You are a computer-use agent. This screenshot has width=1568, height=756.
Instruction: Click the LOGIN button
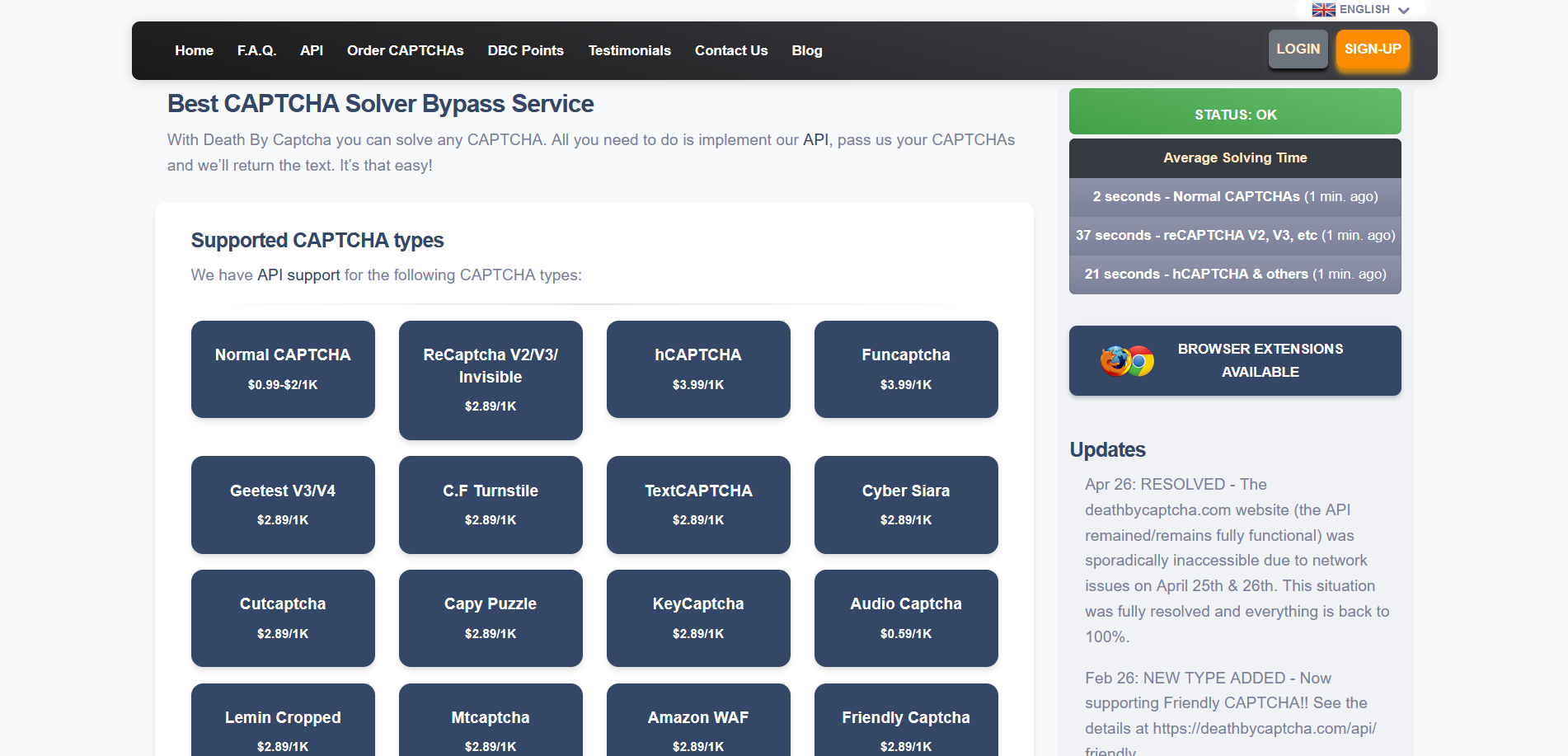click(1298, 49)
